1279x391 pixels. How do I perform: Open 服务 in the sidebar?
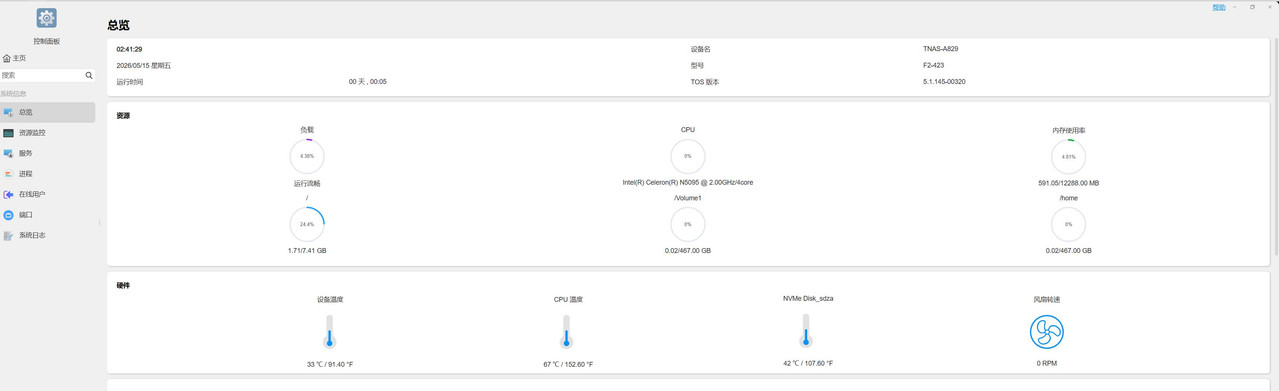coord(48,153)
